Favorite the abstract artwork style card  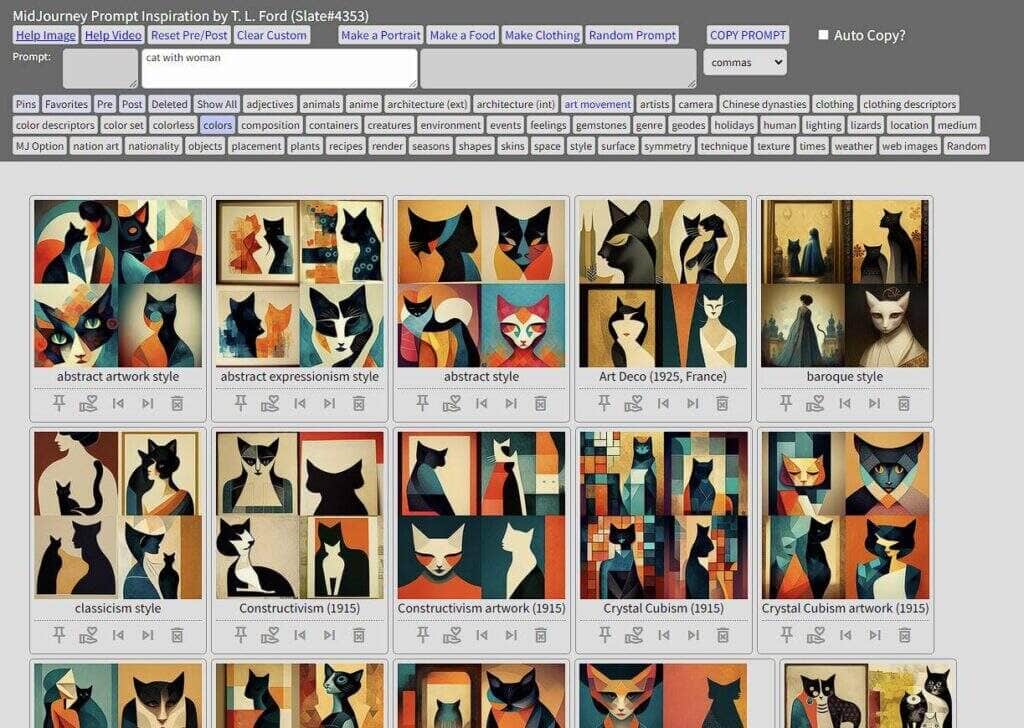point(88,404)
